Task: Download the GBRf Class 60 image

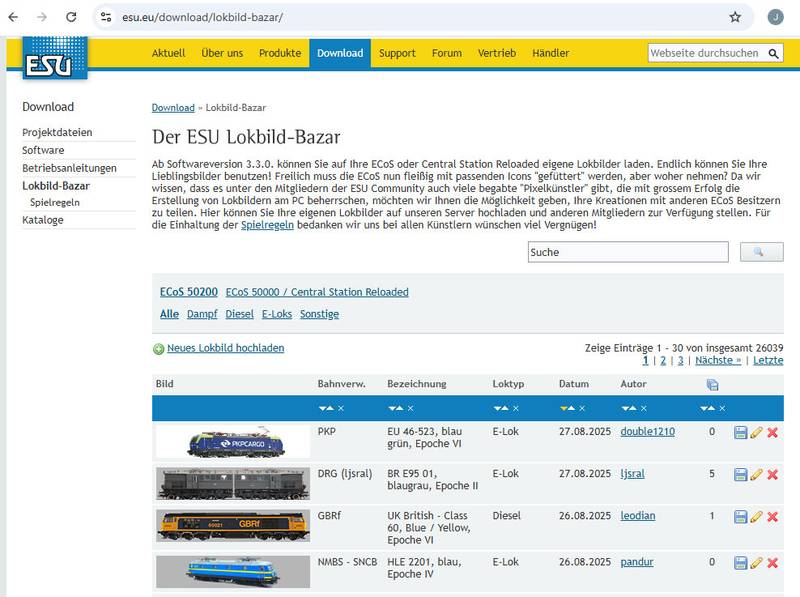Action: pos(740,516)
